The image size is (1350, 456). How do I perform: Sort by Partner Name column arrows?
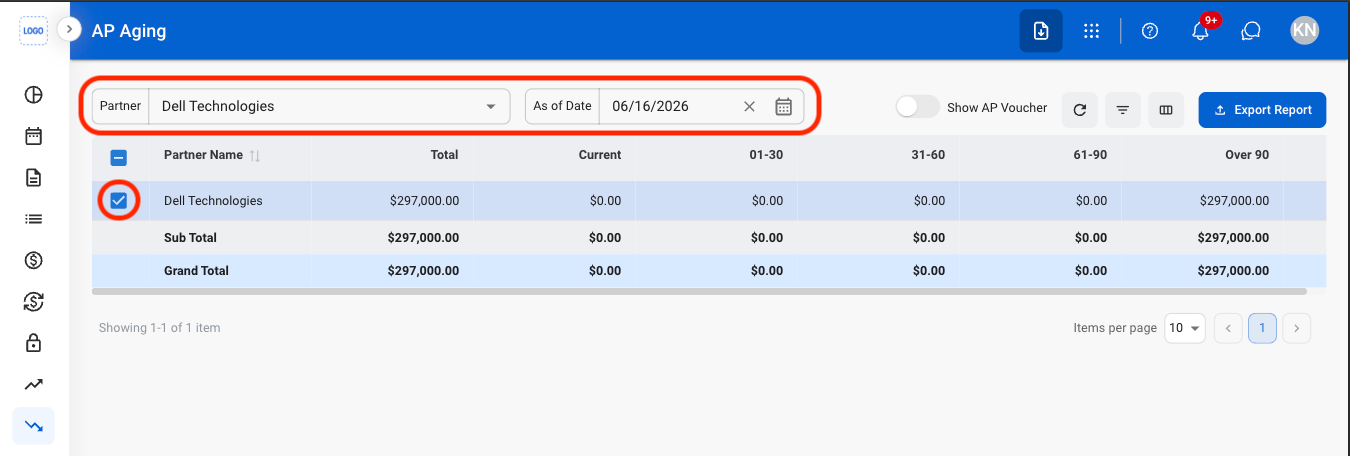point(255,155)
